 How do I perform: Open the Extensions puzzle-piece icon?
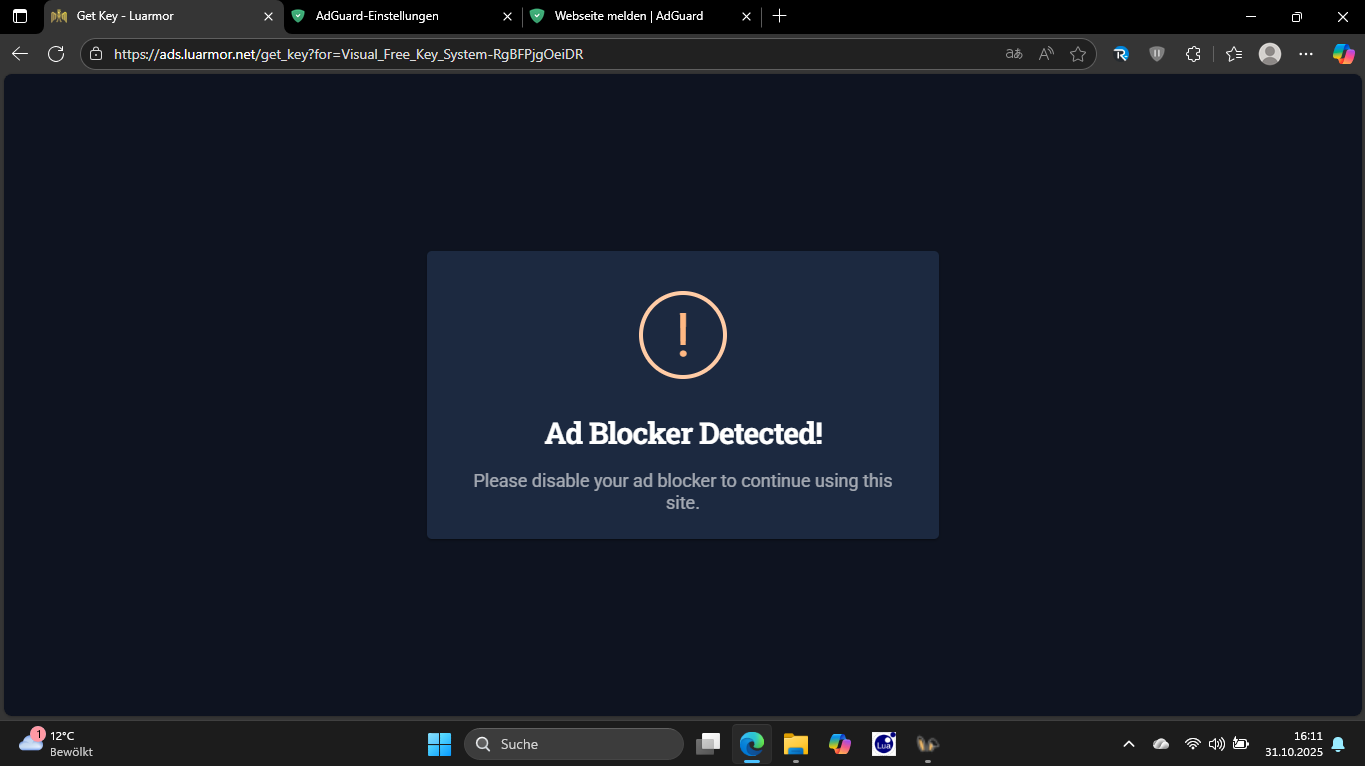point(1193,54)
